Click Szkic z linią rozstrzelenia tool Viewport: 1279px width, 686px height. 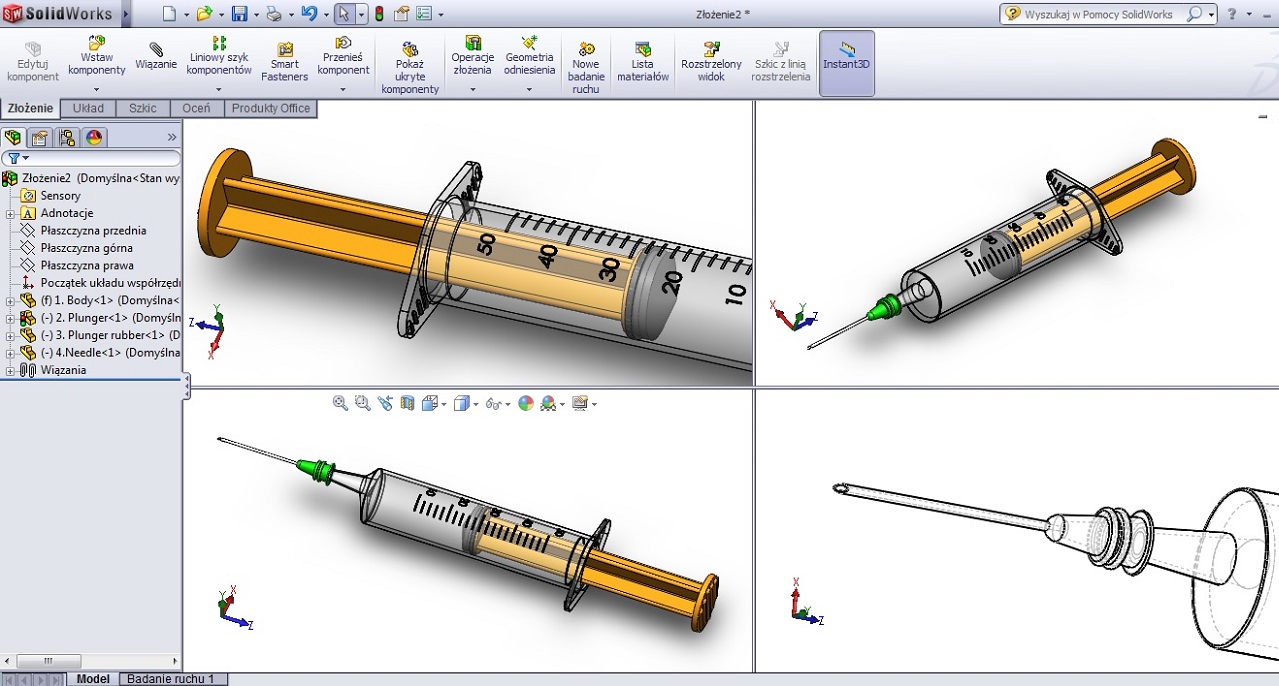(x=781, y=62)
